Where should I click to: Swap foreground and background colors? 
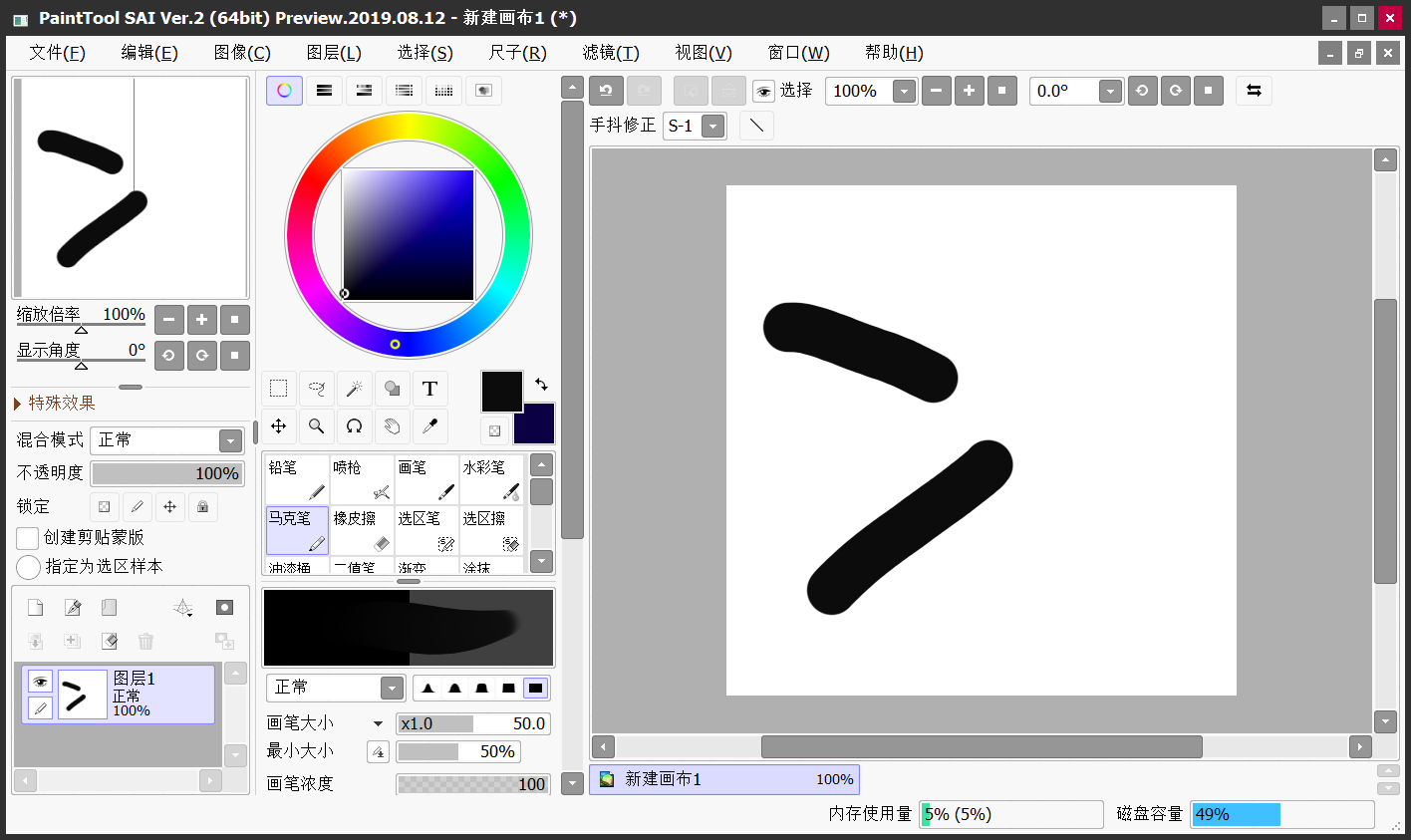point(541,384)
